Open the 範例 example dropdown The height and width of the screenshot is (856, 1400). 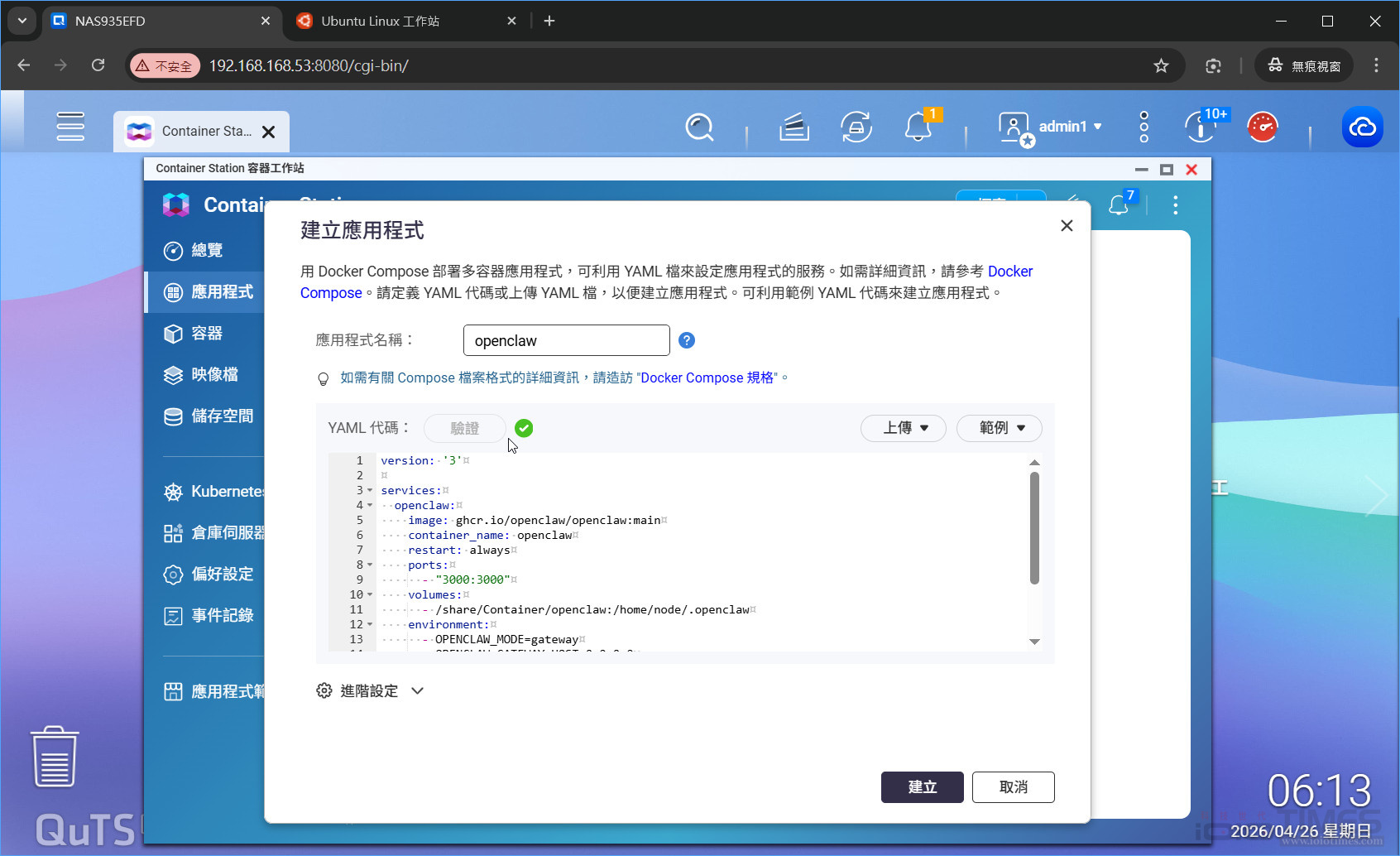pyautogui.click(x=999, y=428)
